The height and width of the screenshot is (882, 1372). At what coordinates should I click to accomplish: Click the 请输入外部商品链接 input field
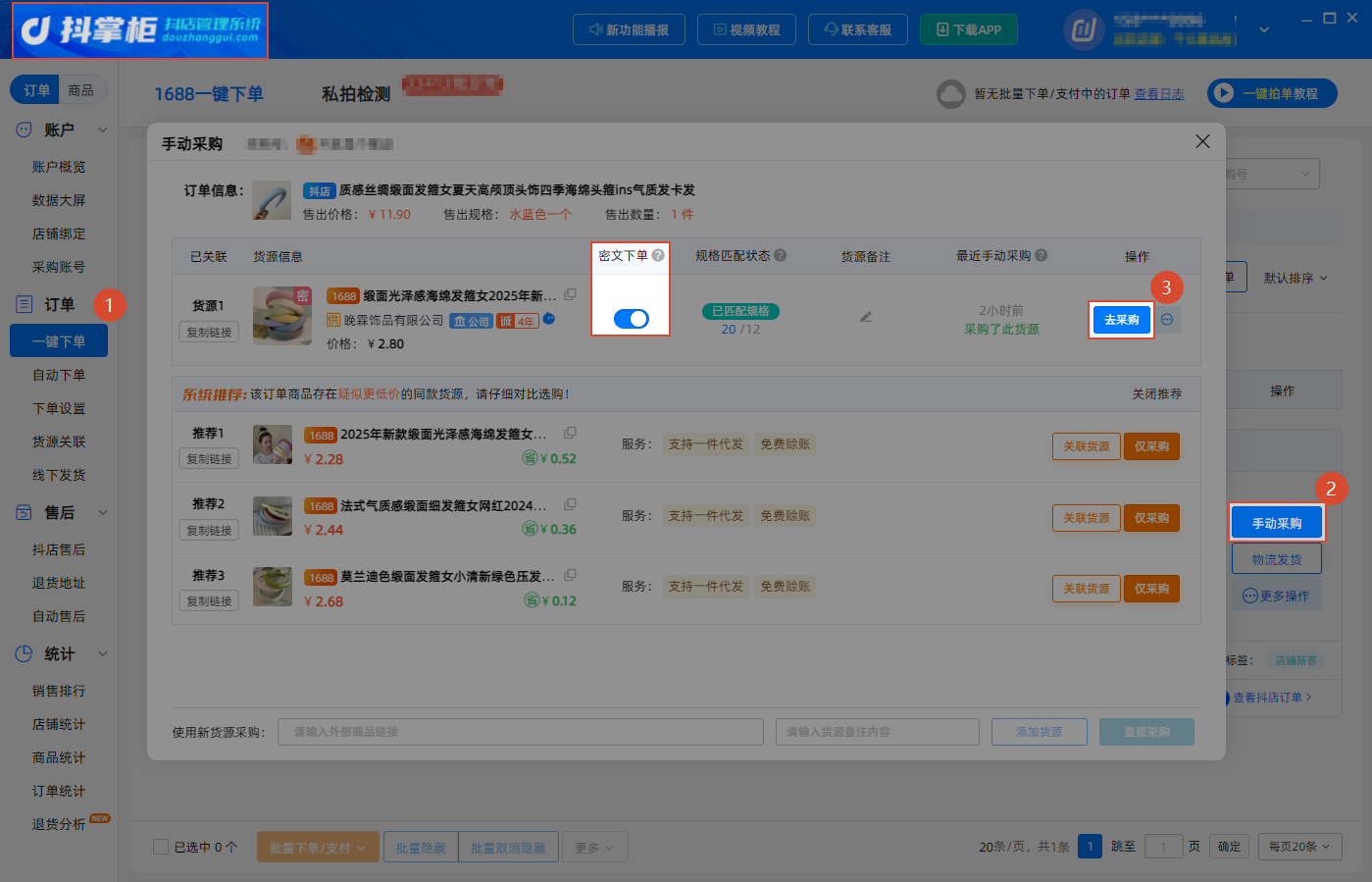(x=521, y=732)
